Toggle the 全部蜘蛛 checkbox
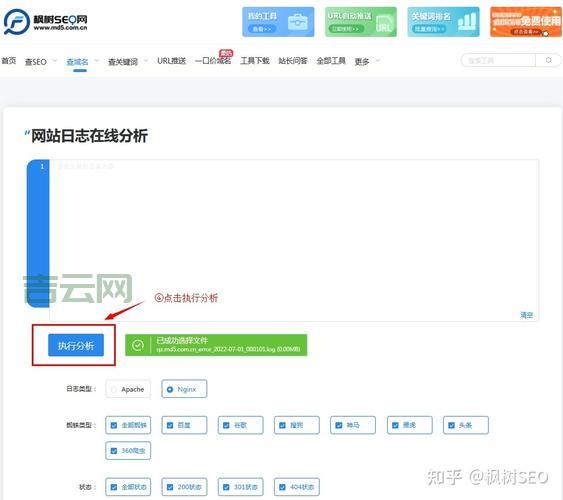The height and width of the screenshot is (500, 563). point(128,425)
